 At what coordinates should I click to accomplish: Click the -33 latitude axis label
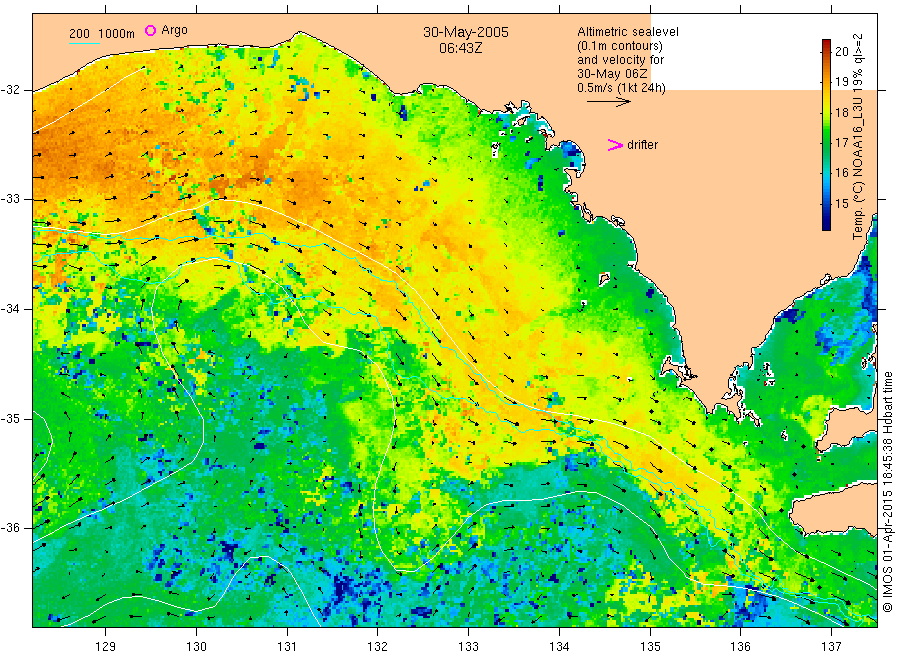coord(11,200)
